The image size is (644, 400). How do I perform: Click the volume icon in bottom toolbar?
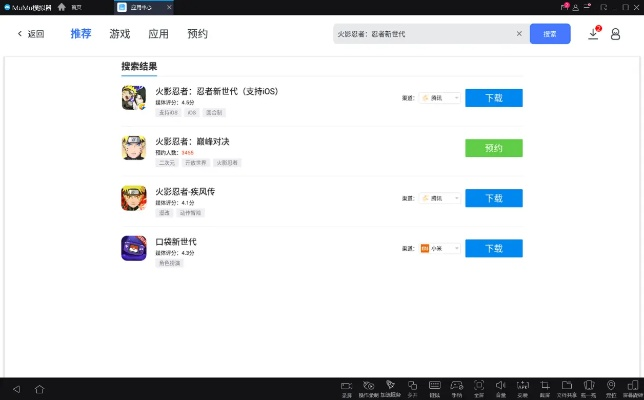(501, 386)
